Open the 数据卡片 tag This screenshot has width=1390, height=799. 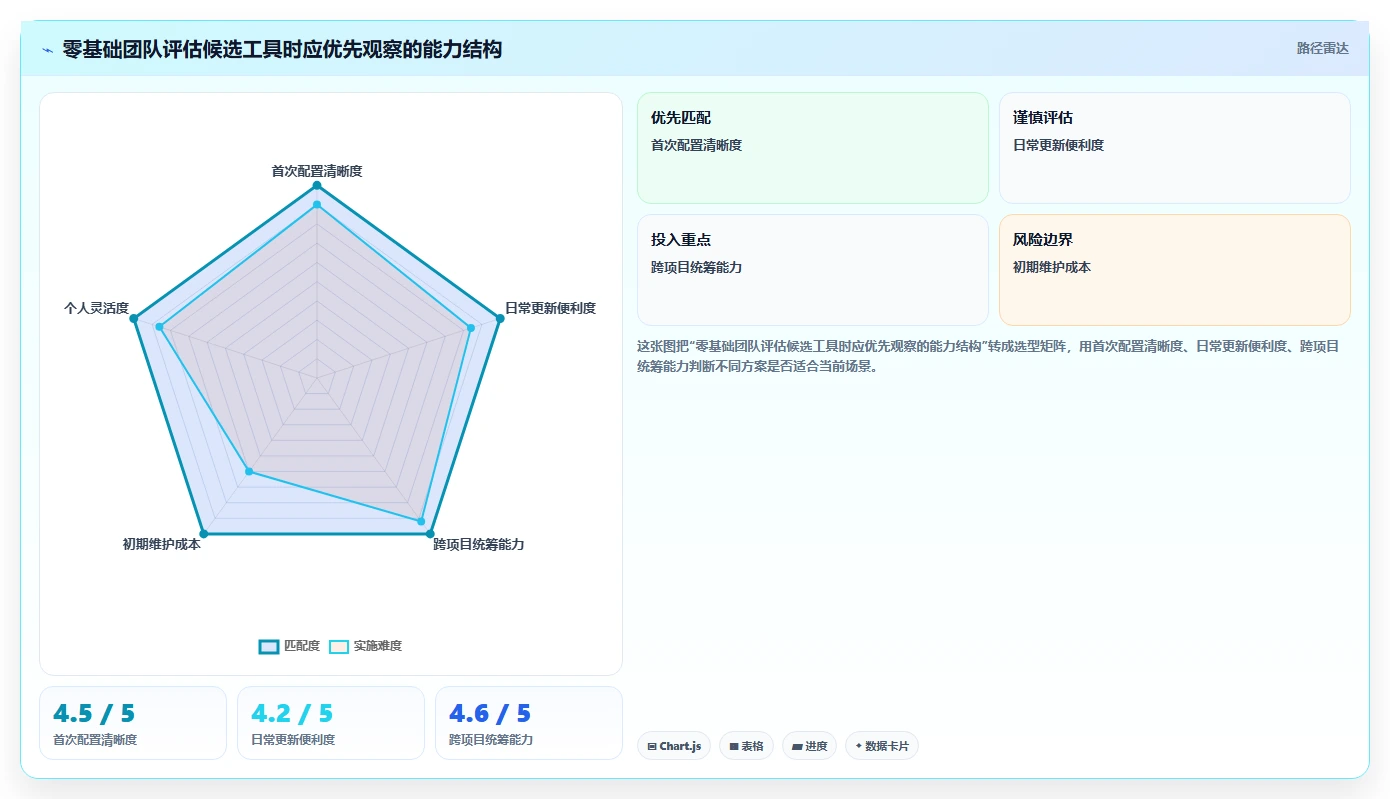[881, 746]
